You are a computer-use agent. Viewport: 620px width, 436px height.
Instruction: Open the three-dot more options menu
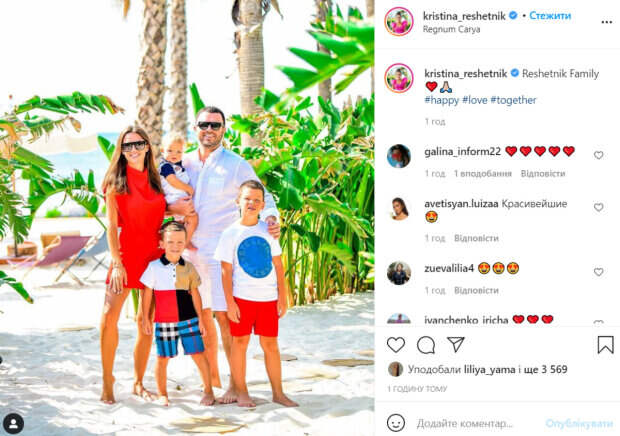pos(607,22)
